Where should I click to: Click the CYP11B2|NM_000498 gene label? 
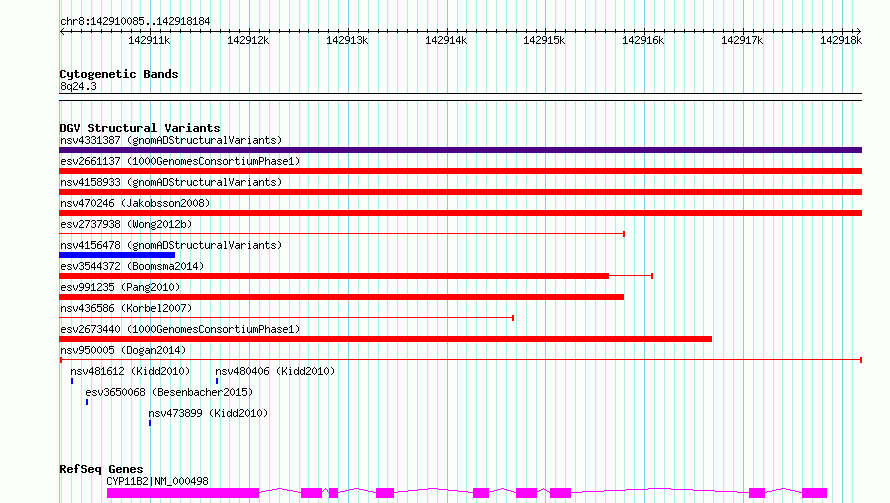click(x=158, y=481)
